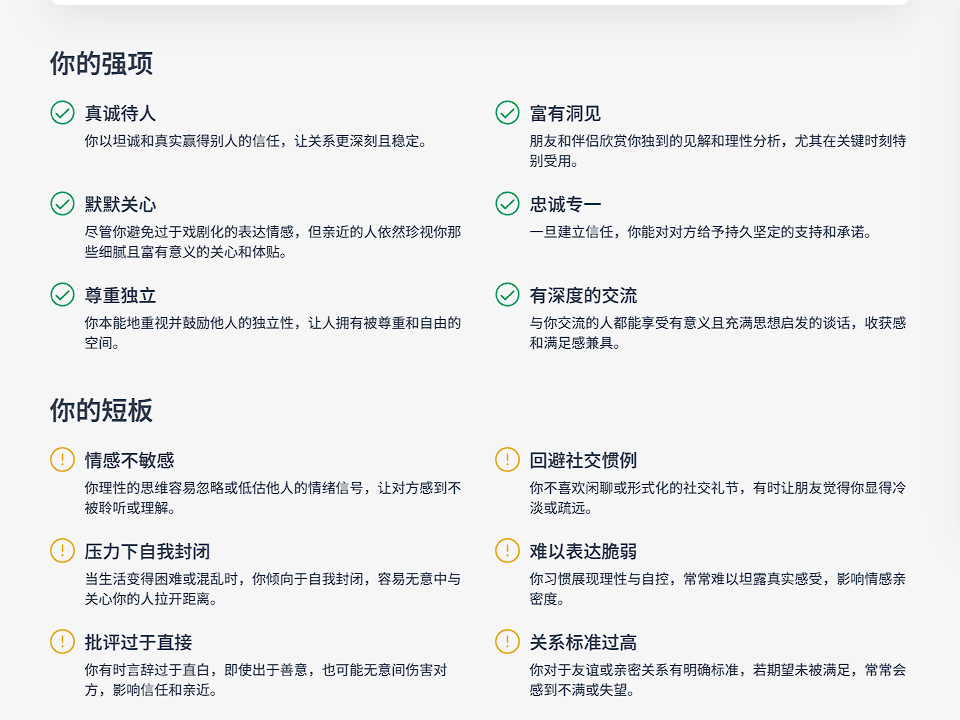Screen dimensions: 960x720
Task: Click the orange alert icon for 批评过于直接
Action: (x=62, y=642)
